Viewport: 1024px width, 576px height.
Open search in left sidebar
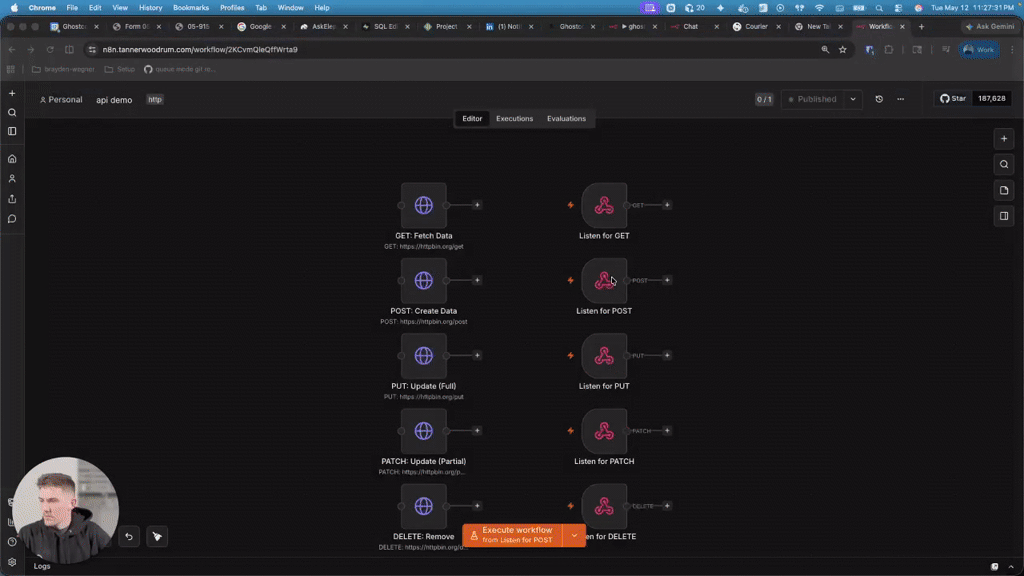(x=12, y=112)
